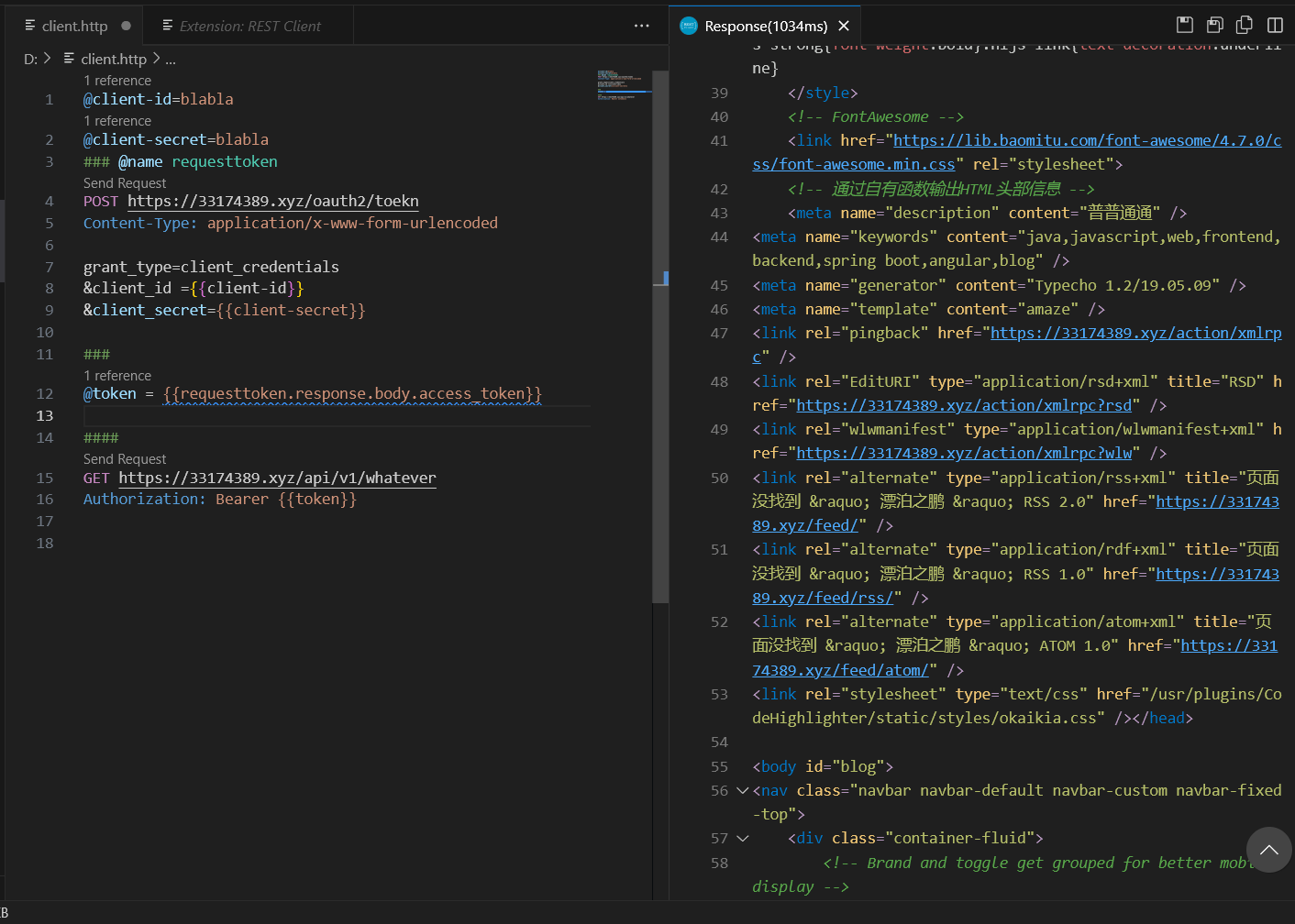Click the '</style>' tag on line 39
Screen dimensions: 1295x924
[x=823, y=93]
